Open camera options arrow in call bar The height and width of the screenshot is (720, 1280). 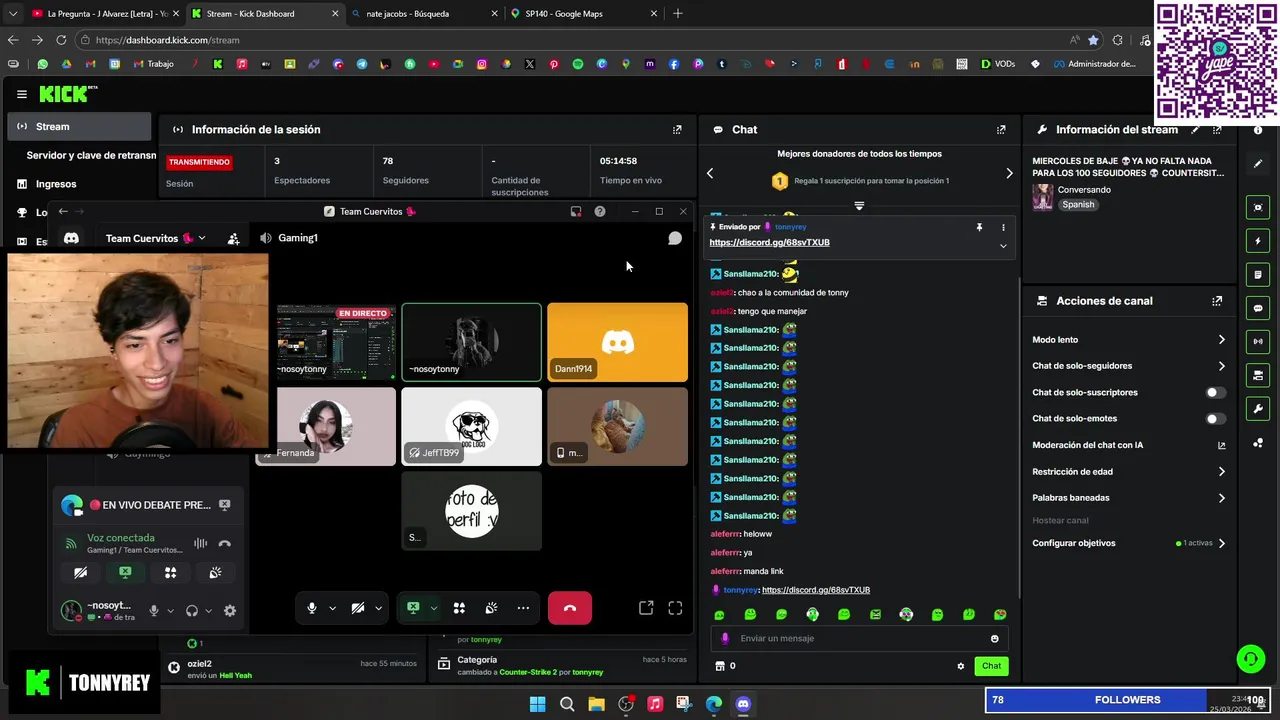coord(378,608)
